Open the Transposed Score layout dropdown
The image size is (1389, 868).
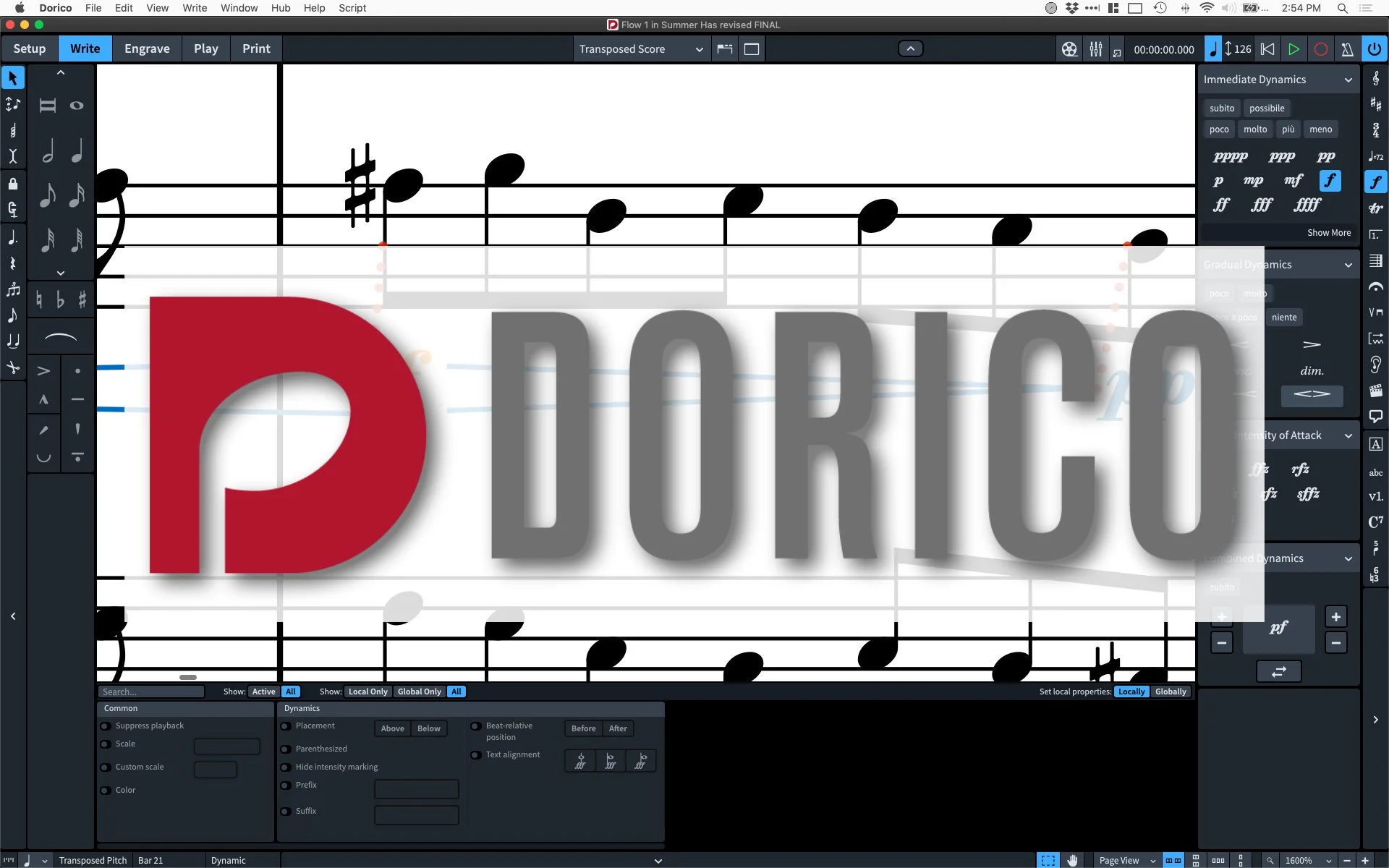(x=640, y=49)
